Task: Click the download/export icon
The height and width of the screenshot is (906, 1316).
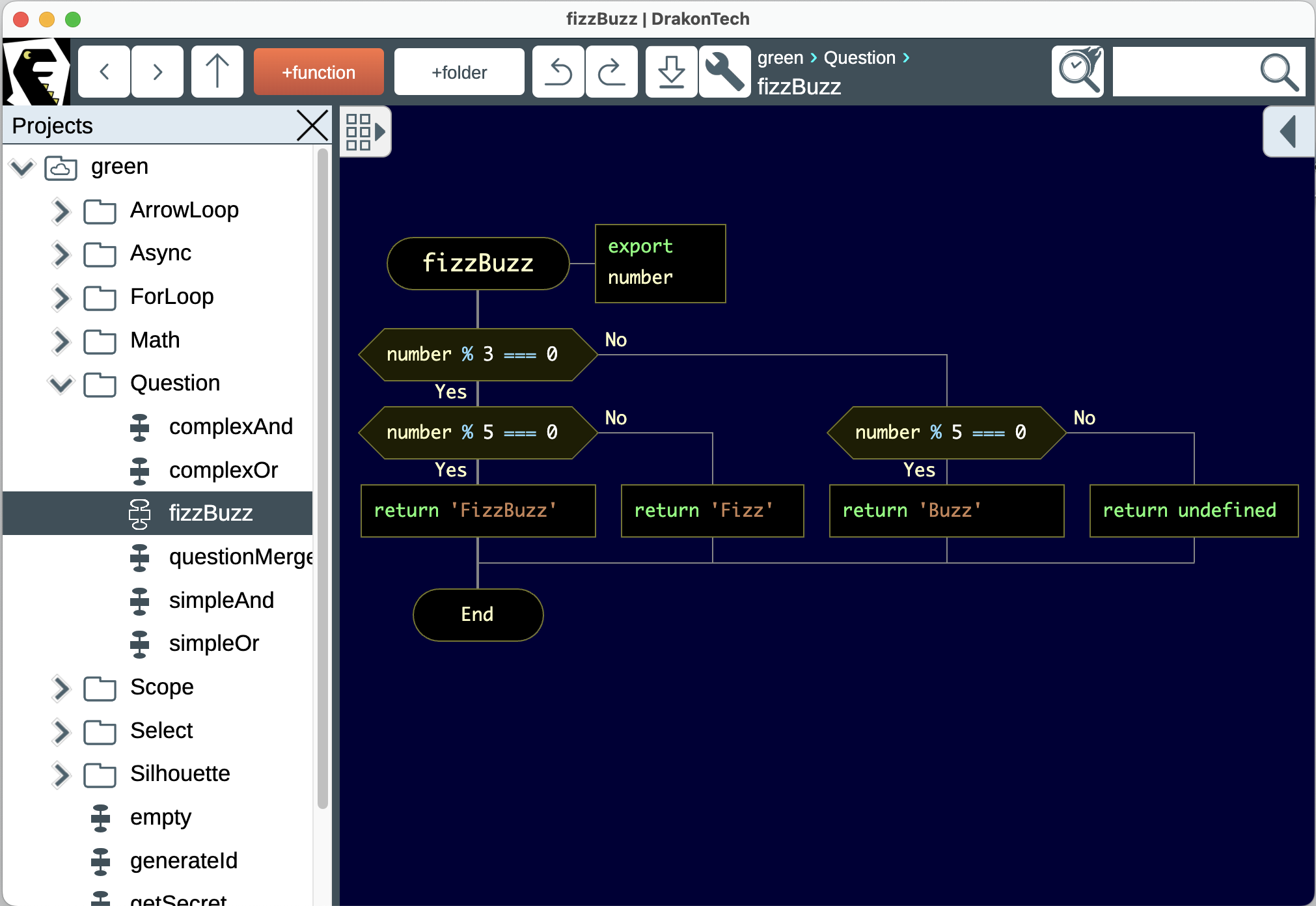Action: pyautogui.click(x=671, y=72)
